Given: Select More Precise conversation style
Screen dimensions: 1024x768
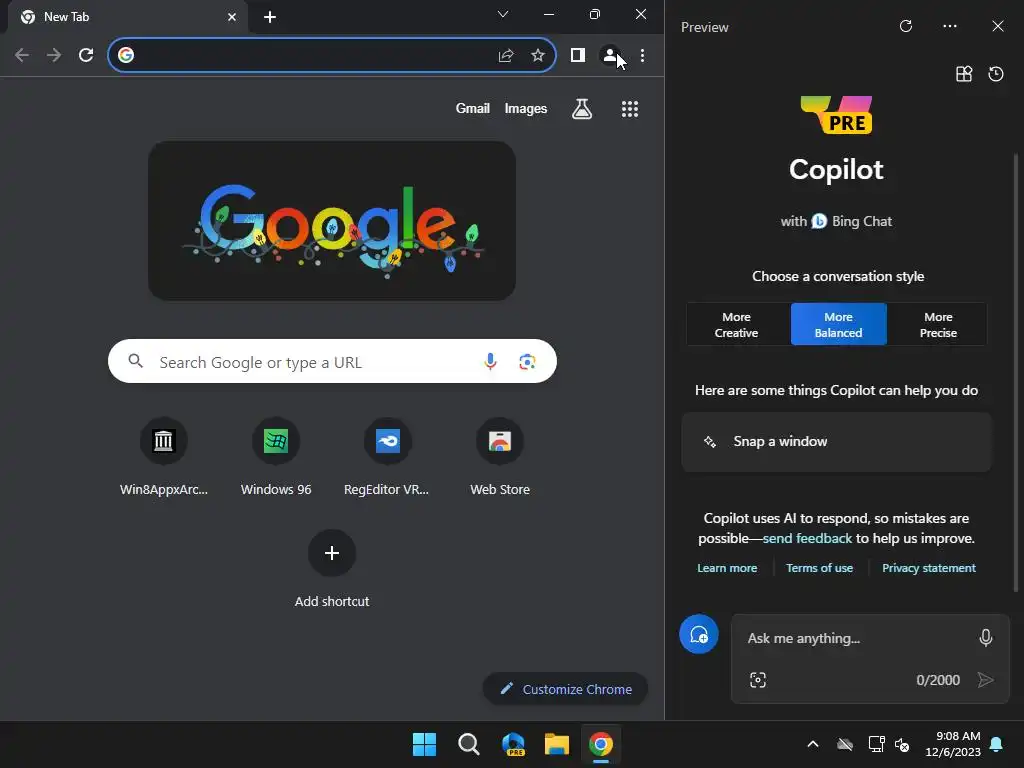Looking at the screenshot, I should click(x=938, y=325).
